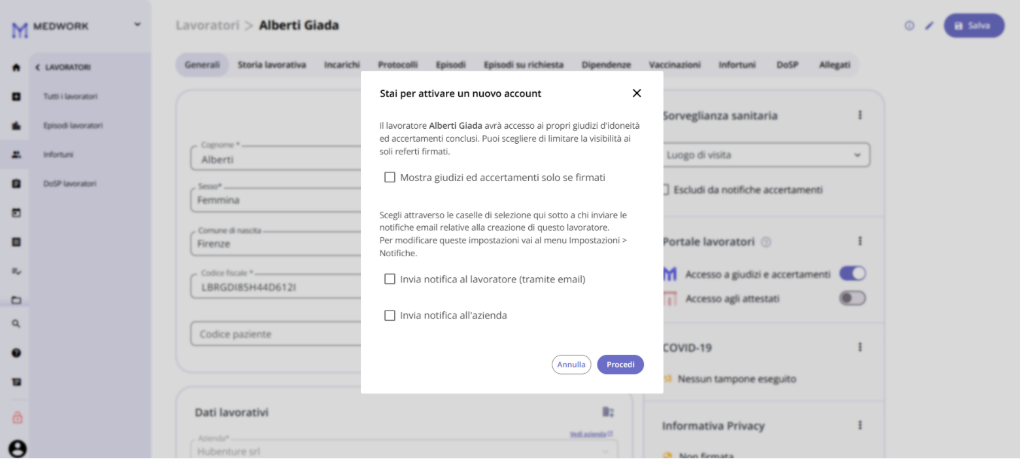Open the user profile avatar icon
The width and height of the screenshot is (1020, 459).
18,449
